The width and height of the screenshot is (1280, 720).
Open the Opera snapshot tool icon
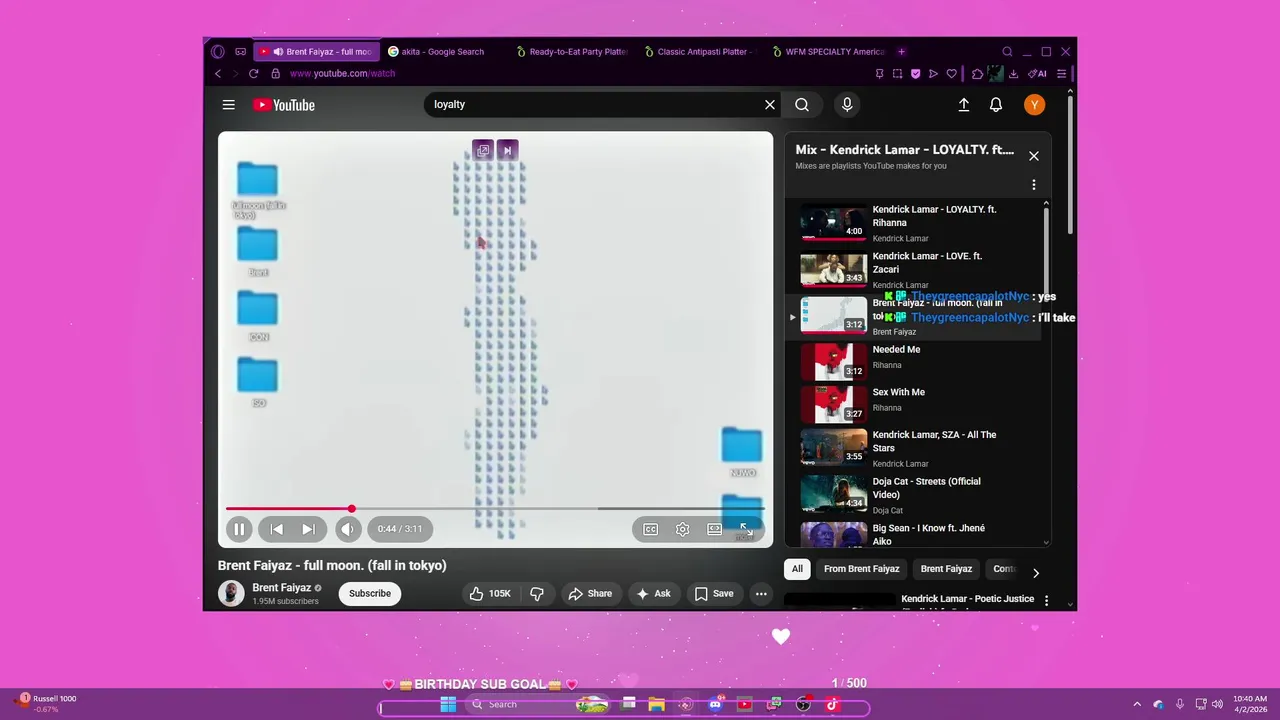(x=897, y=74)
